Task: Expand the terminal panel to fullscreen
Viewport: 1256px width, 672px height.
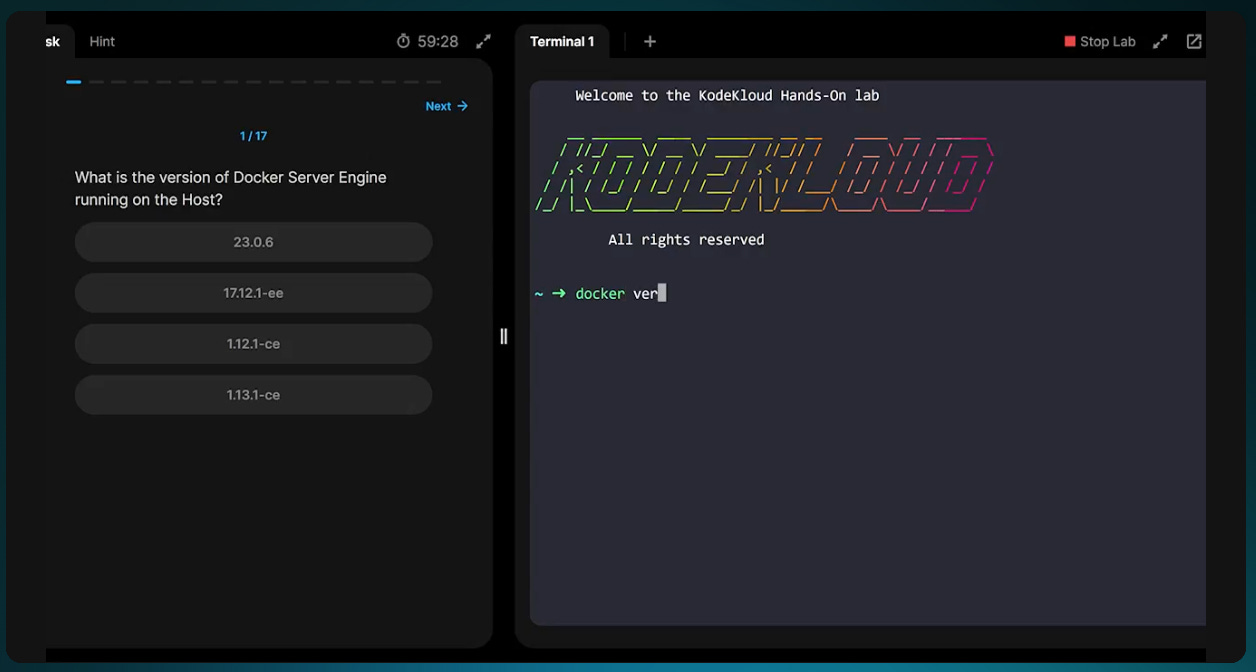Action: (x=1160, y=41)
